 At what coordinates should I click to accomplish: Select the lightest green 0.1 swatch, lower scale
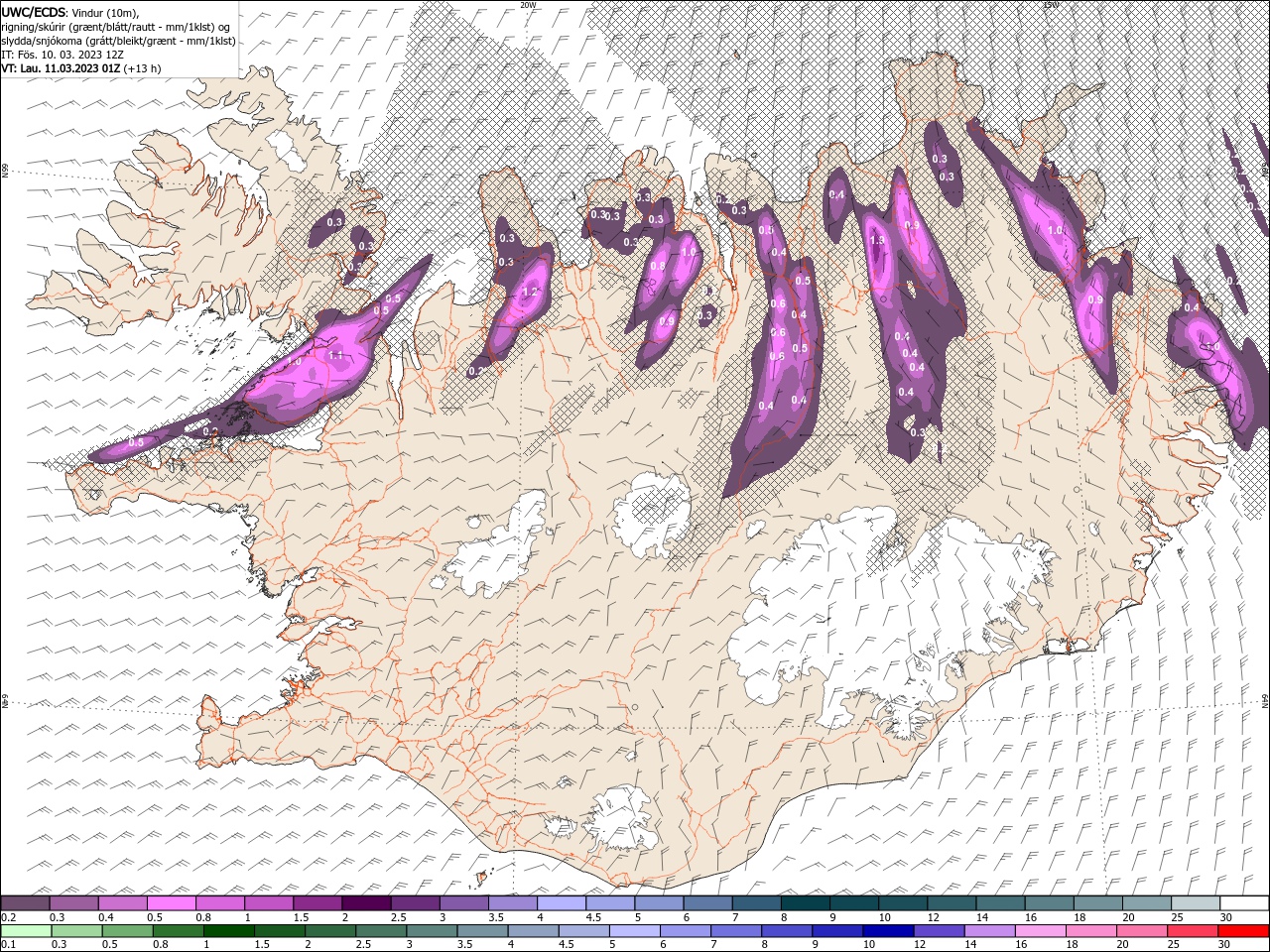click(26, 931)
